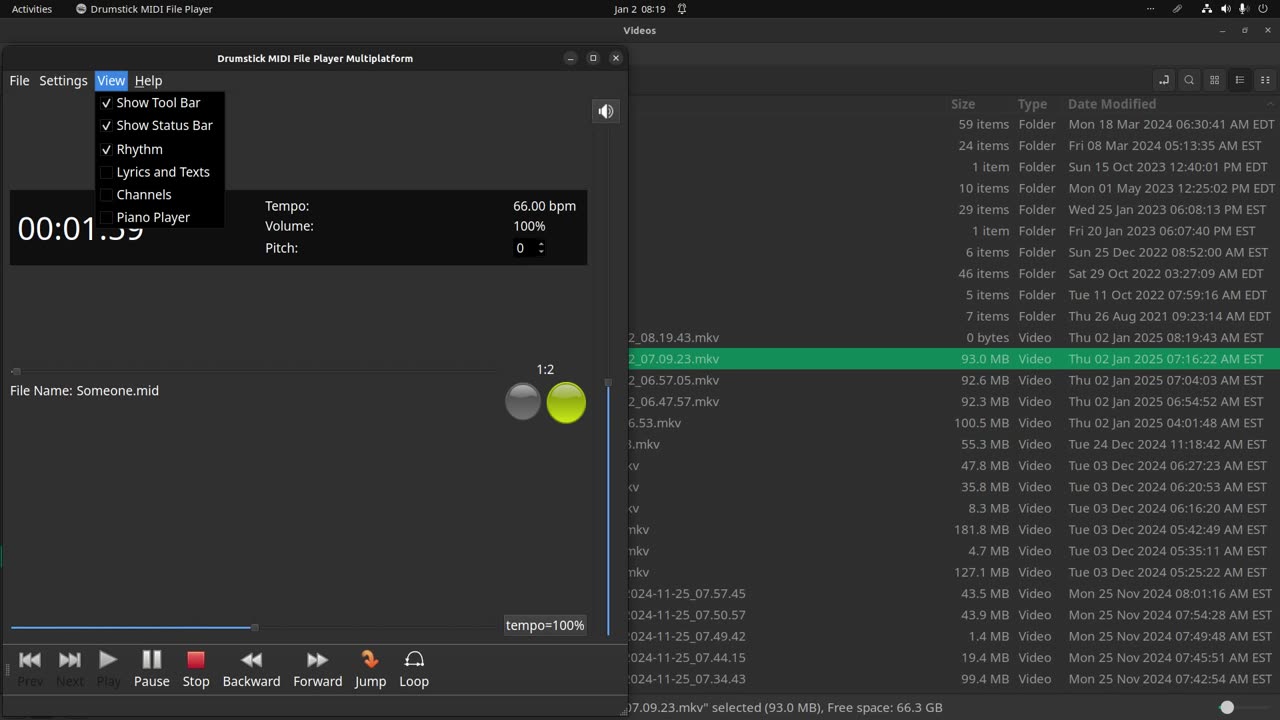The height and width of the screenshot is (720, 1280).
Task: Open the system volume icon in top bar
Action: [1226, 9]
